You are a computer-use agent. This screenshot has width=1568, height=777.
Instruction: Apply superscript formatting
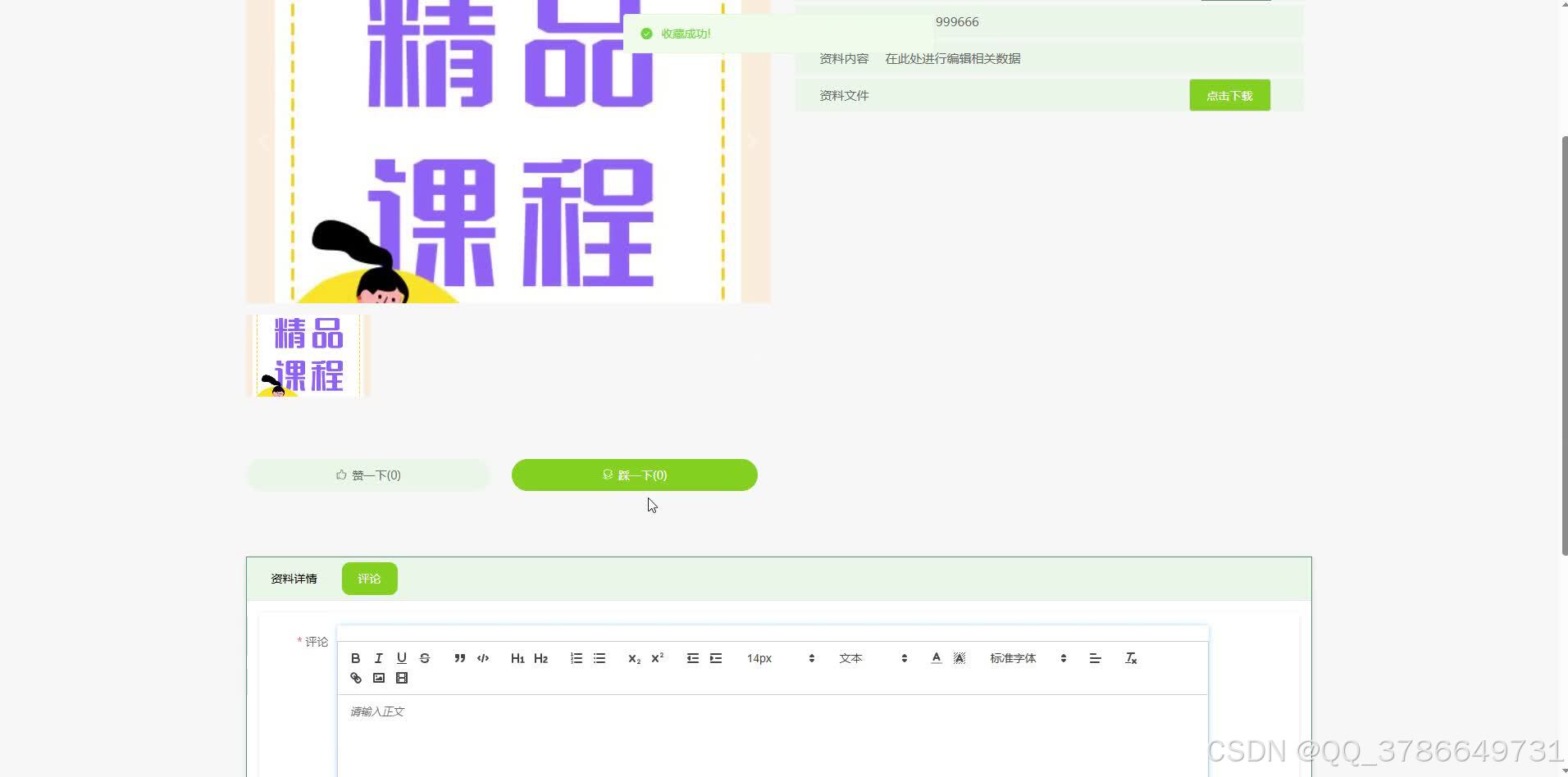click(656, 658)
